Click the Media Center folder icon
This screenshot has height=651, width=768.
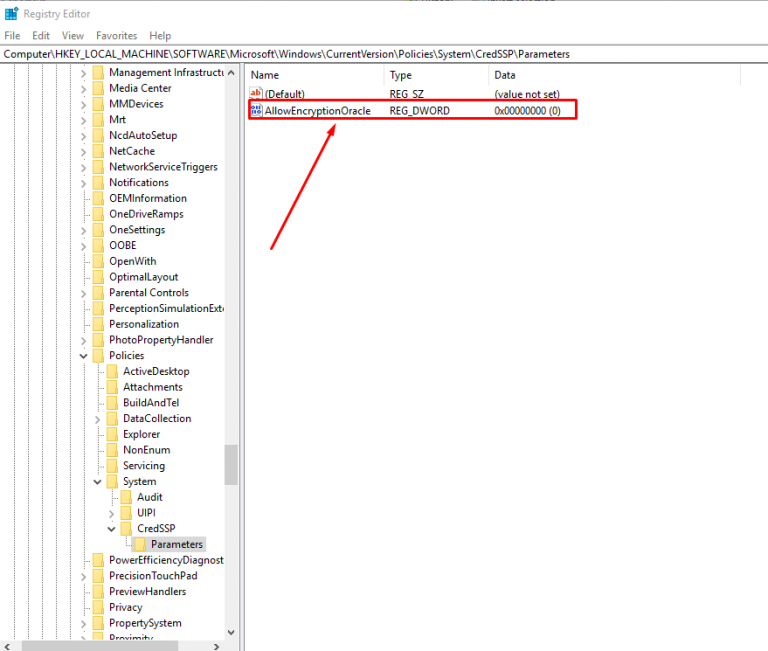(x=98, y=88)
